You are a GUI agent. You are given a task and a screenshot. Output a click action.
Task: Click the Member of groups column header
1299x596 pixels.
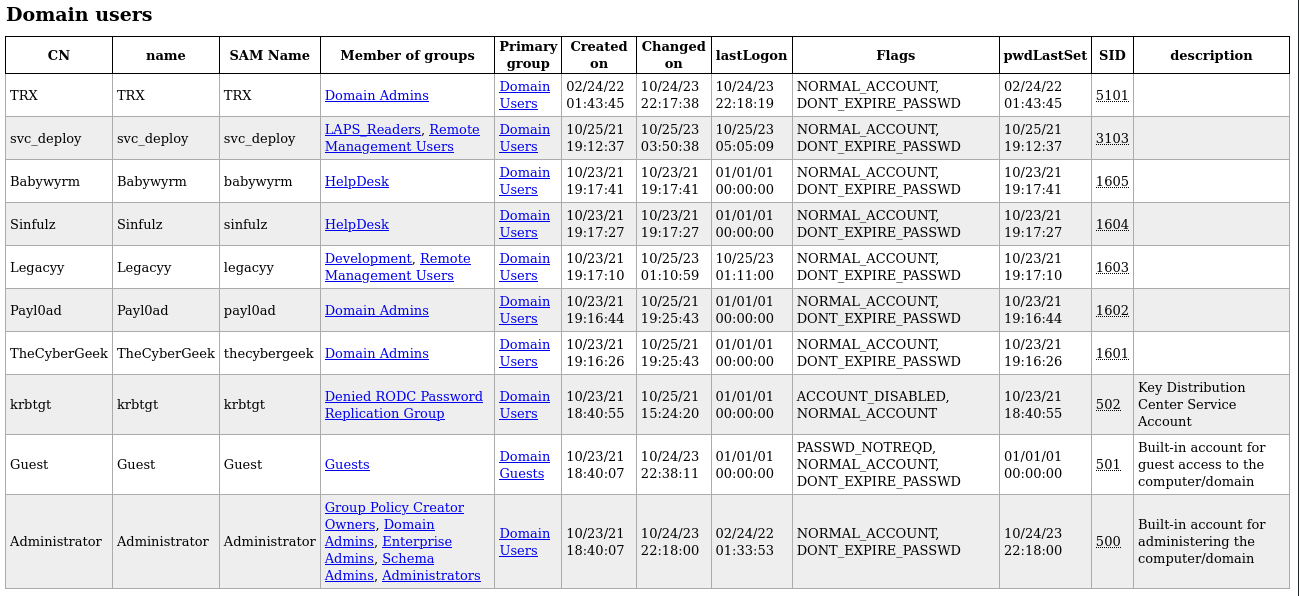click(x=407, y=56)
